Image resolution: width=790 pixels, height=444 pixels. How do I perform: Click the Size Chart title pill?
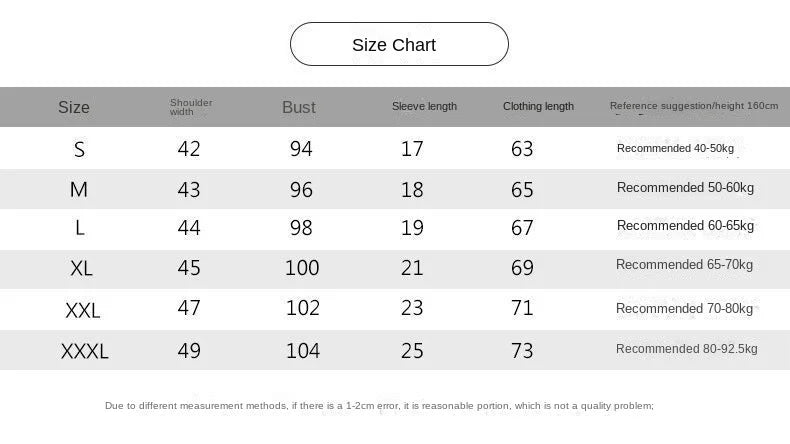[399, 44]
